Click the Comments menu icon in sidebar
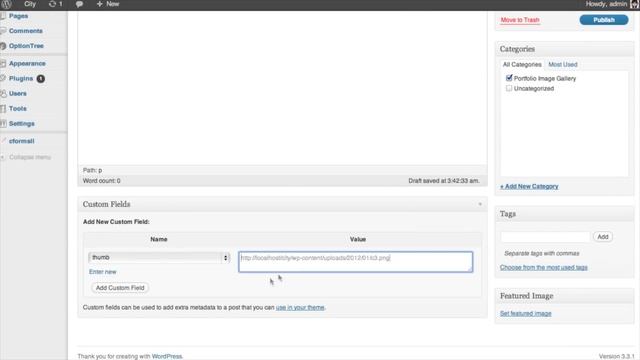This screenshot has width=640, height=360. pyautogui.click(x=3, y=31)
